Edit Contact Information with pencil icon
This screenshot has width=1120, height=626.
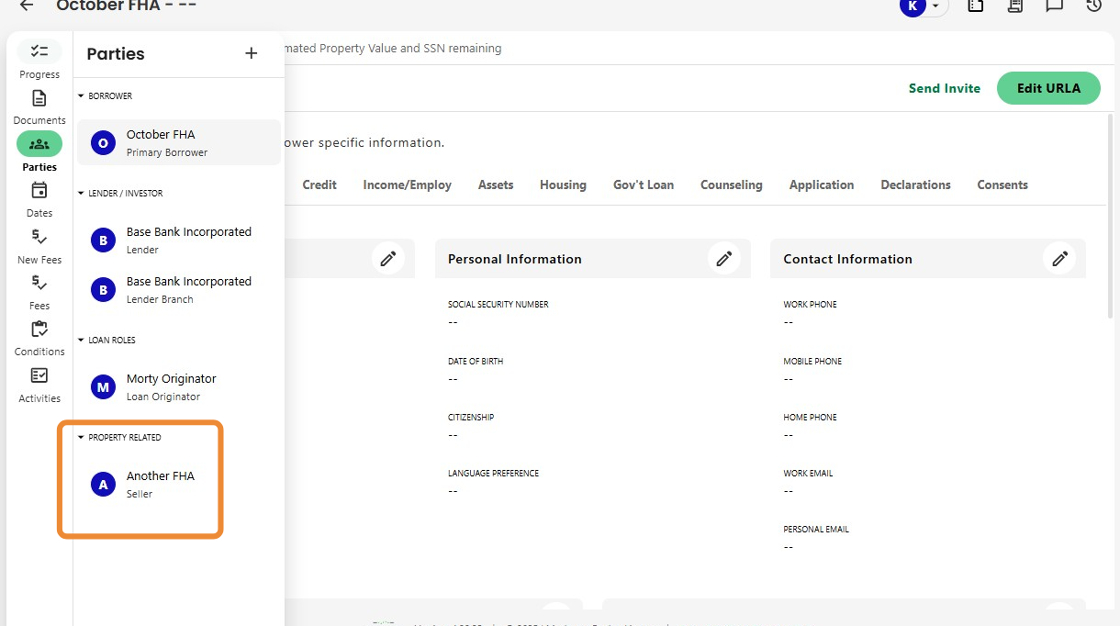click(x=1060, y=259)
